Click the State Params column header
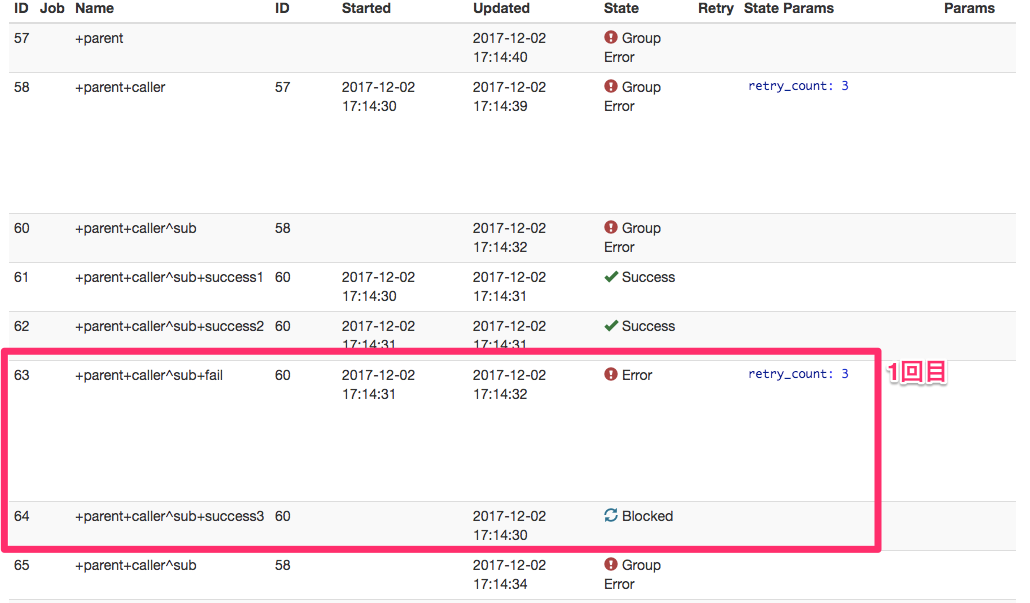This screenshot has height=603, width=1030. [788, 8]
